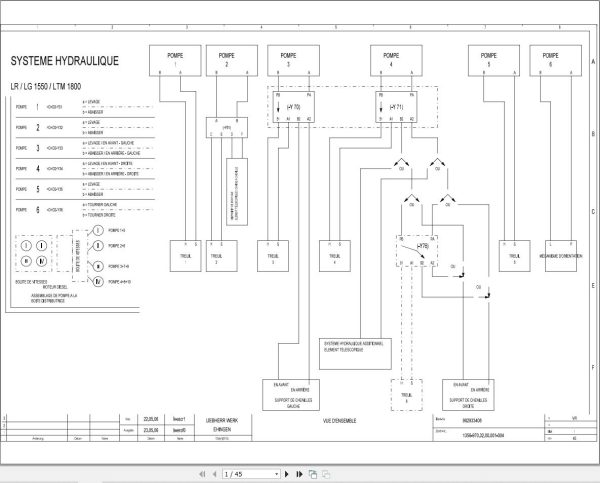Click the 23.05.06 date cell

click(x=151, y=430)
